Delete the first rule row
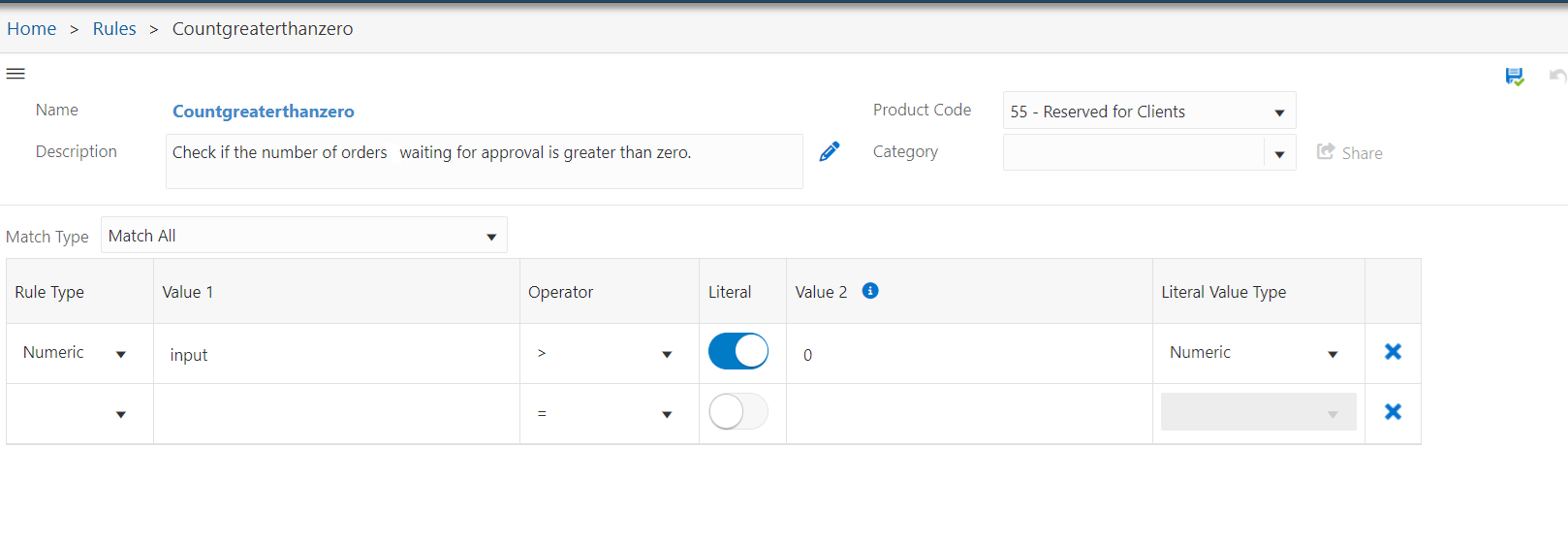Image resolution: width=1568 pixels, height=545 pixels. [1393, 352]
